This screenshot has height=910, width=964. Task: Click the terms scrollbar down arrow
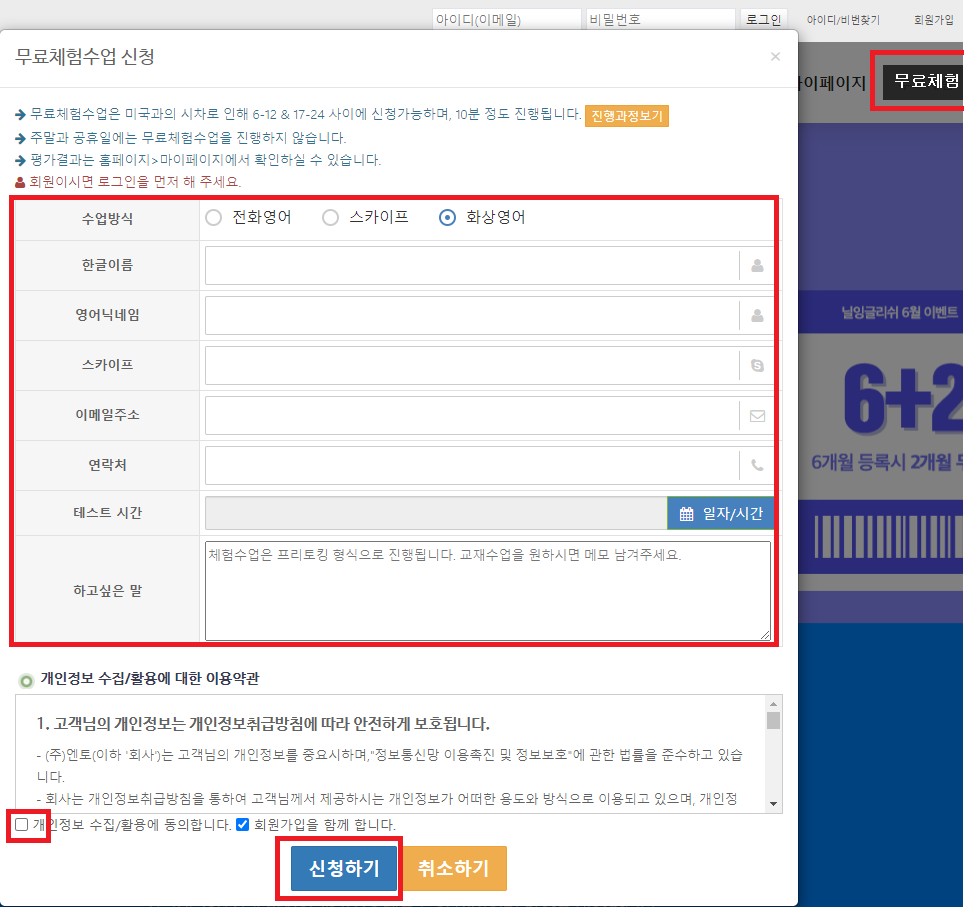click(773, 803)
